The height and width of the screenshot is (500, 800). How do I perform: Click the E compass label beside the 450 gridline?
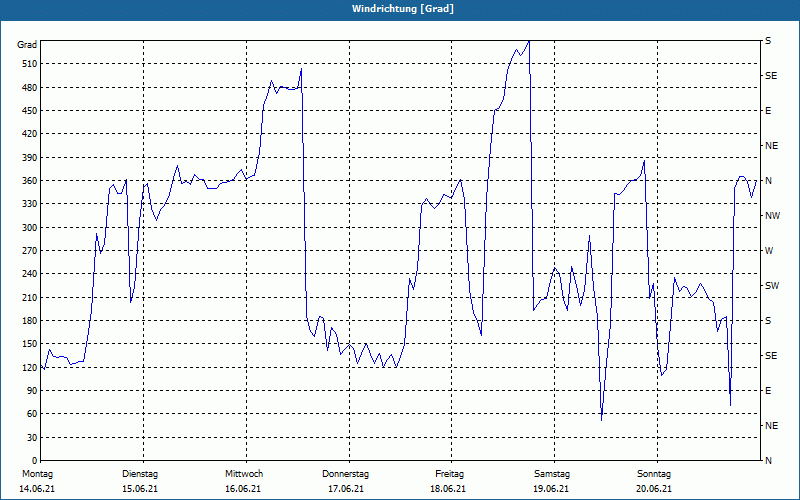768,111
